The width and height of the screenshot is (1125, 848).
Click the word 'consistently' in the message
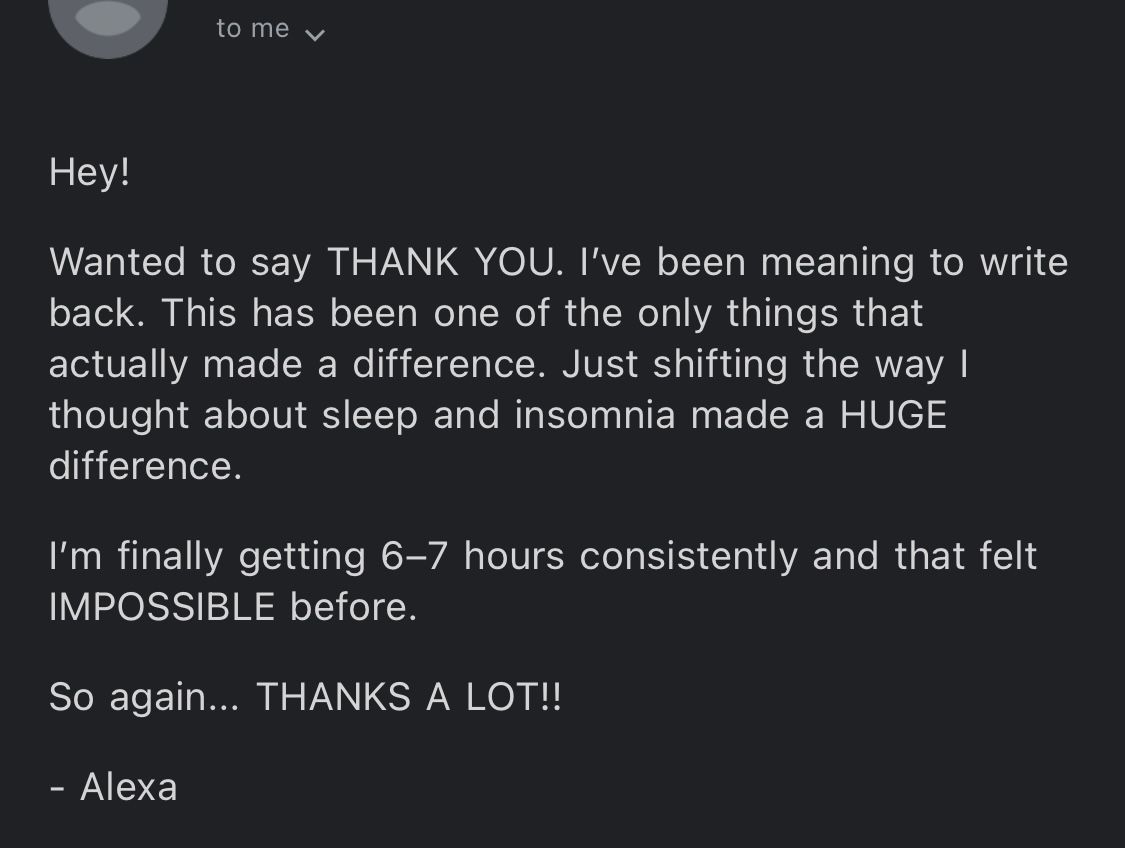coord(689,556)
